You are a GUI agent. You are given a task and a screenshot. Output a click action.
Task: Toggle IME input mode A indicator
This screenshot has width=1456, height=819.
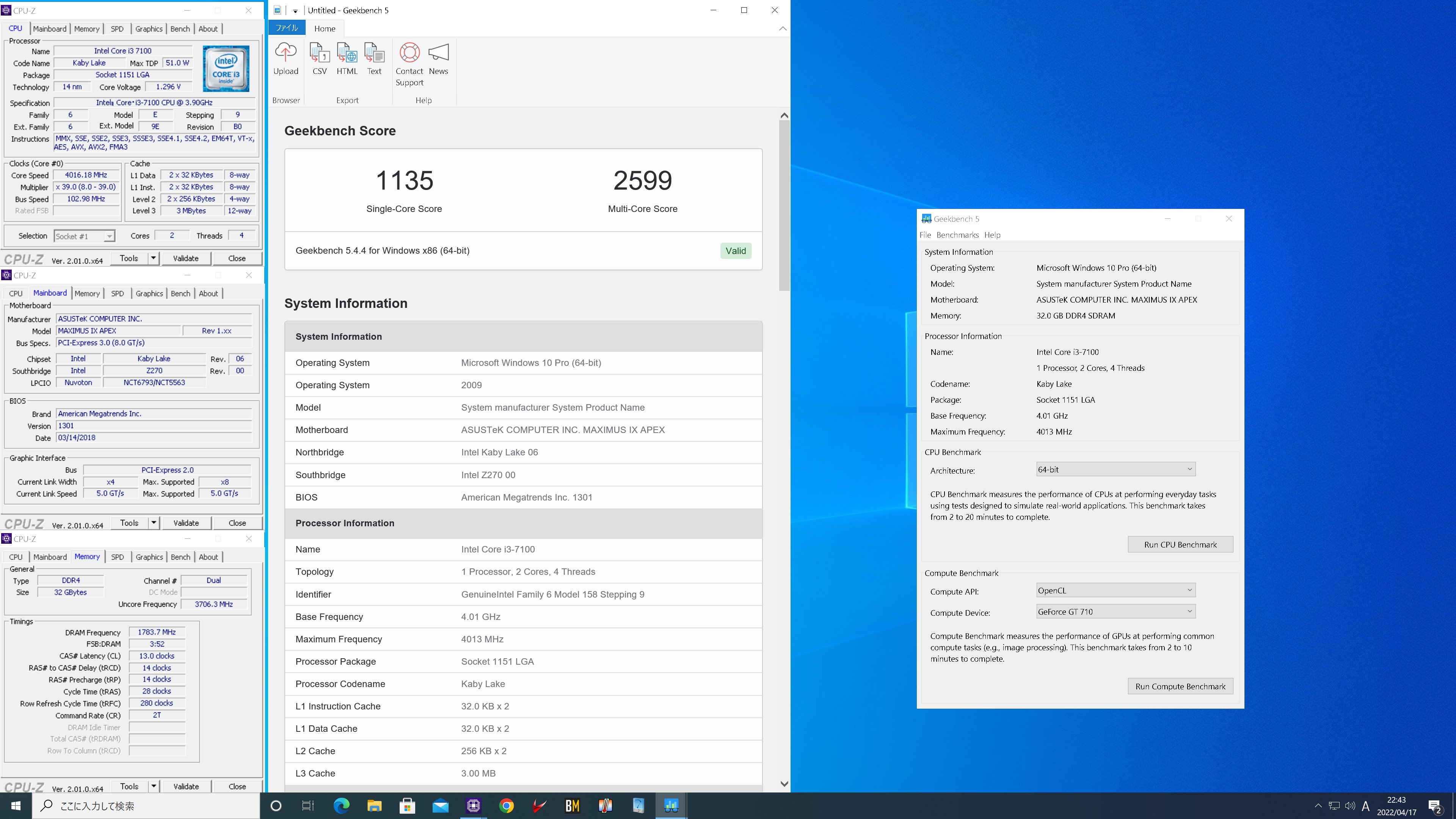[x=1365, y=806]
